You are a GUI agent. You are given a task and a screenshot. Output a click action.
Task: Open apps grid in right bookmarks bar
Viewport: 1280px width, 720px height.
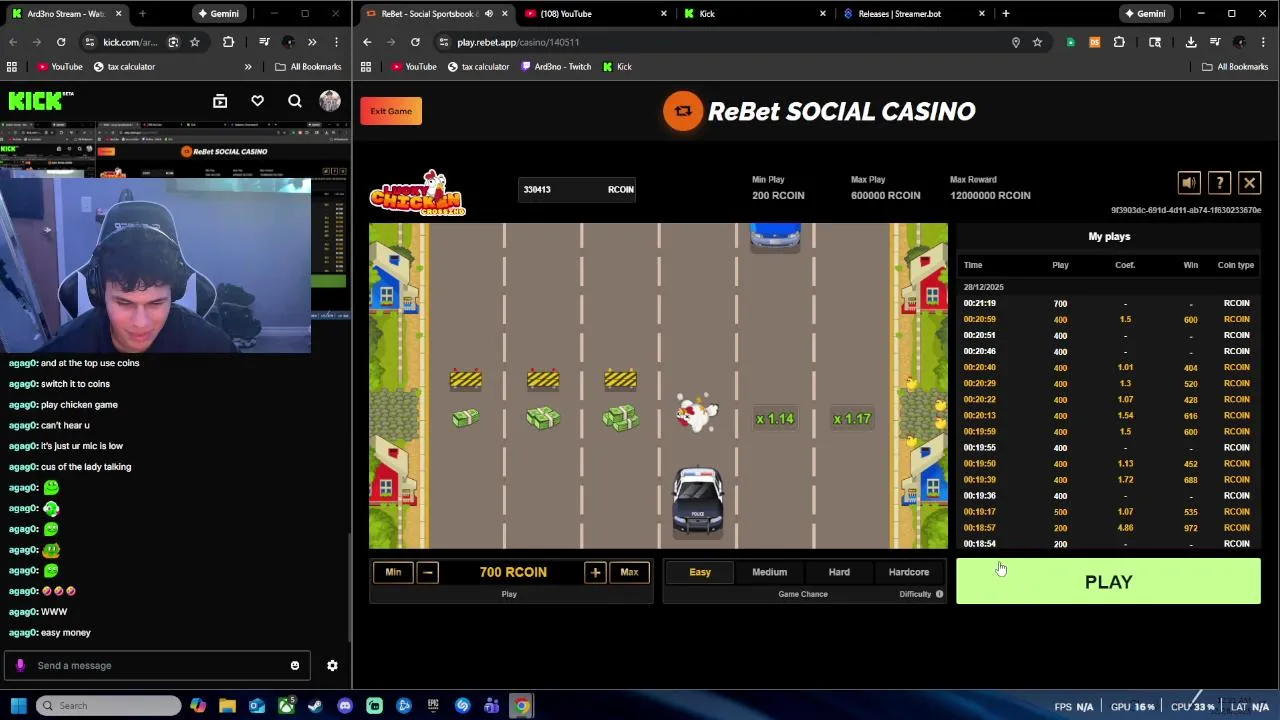(366, 67)
